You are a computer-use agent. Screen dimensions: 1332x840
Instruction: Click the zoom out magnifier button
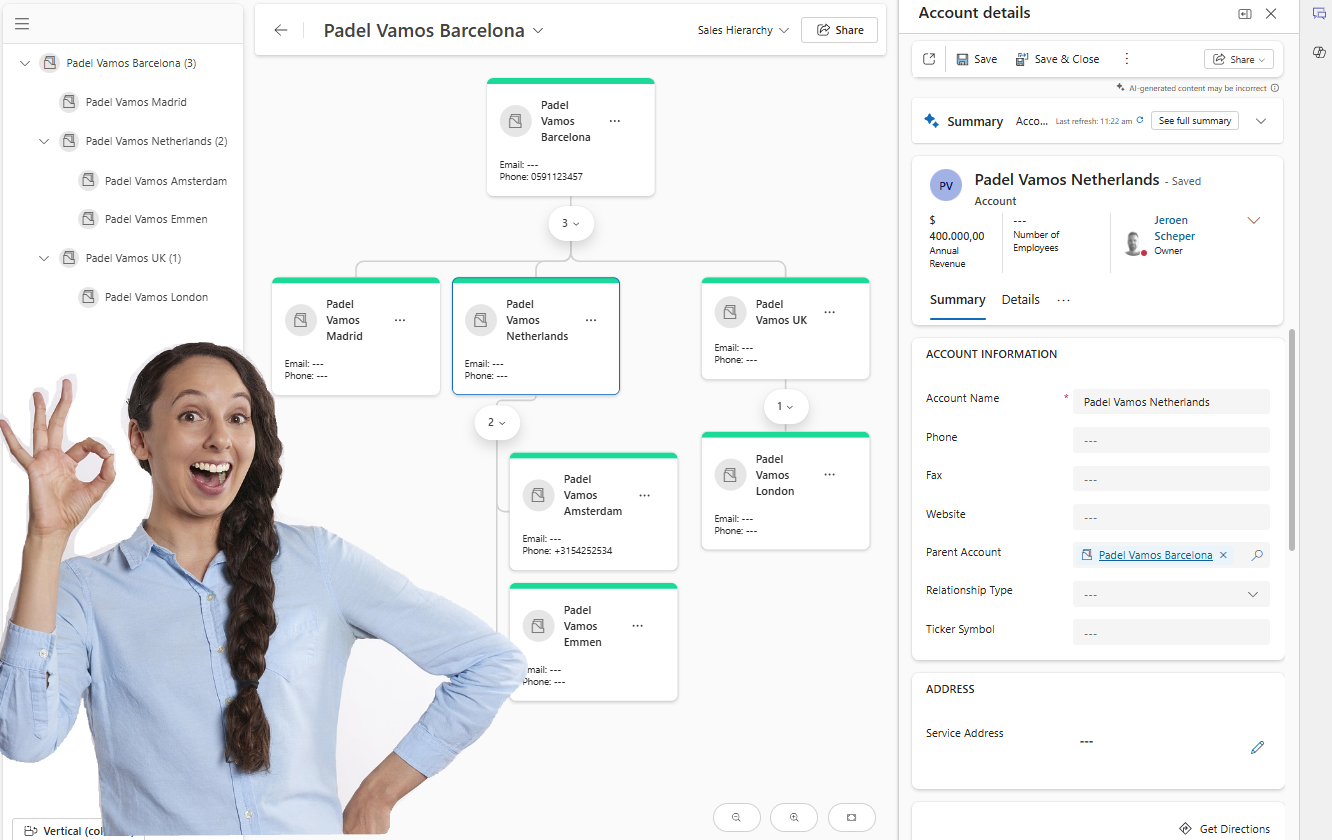coord(737,817)
